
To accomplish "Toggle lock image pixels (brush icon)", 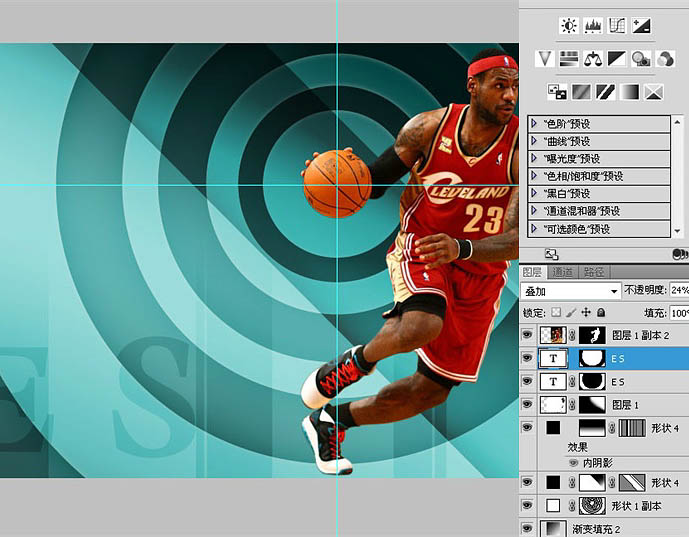I will pyautogui.click(x=571, y=312).
